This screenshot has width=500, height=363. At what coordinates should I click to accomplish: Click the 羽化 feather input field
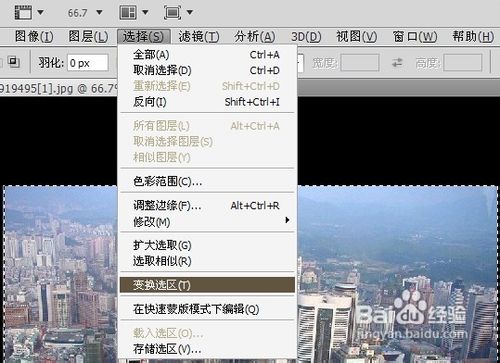(88, 63)
